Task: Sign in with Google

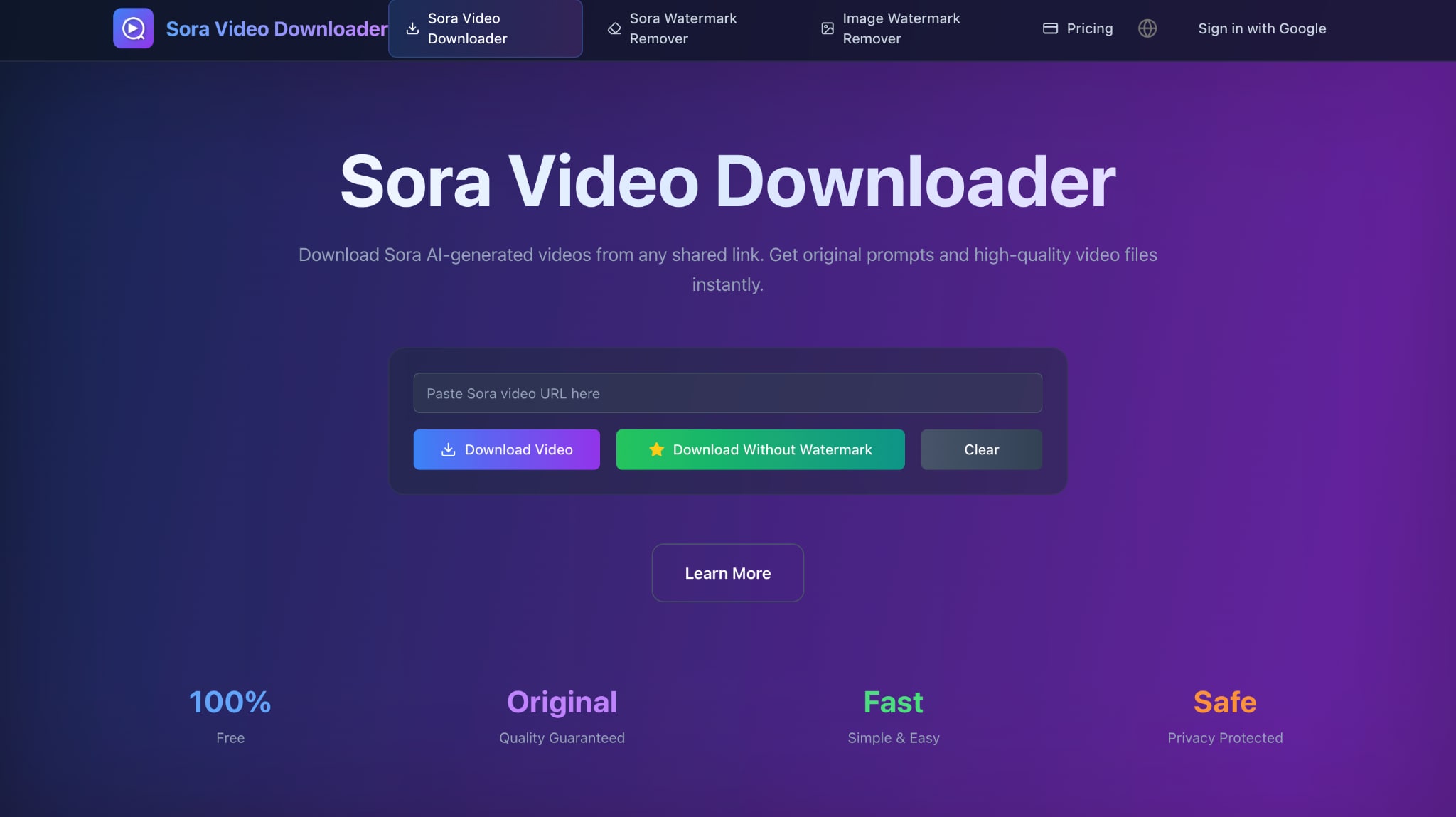Action: [1261, 28]
